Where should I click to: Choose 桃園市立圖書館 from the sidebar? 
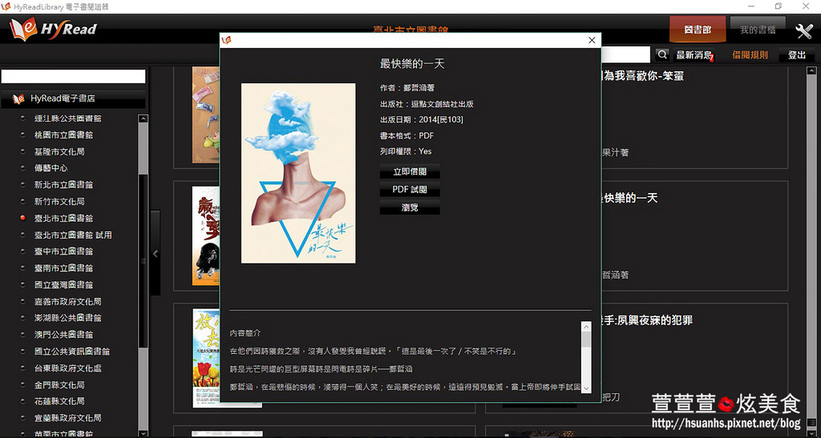pos(67,134)
